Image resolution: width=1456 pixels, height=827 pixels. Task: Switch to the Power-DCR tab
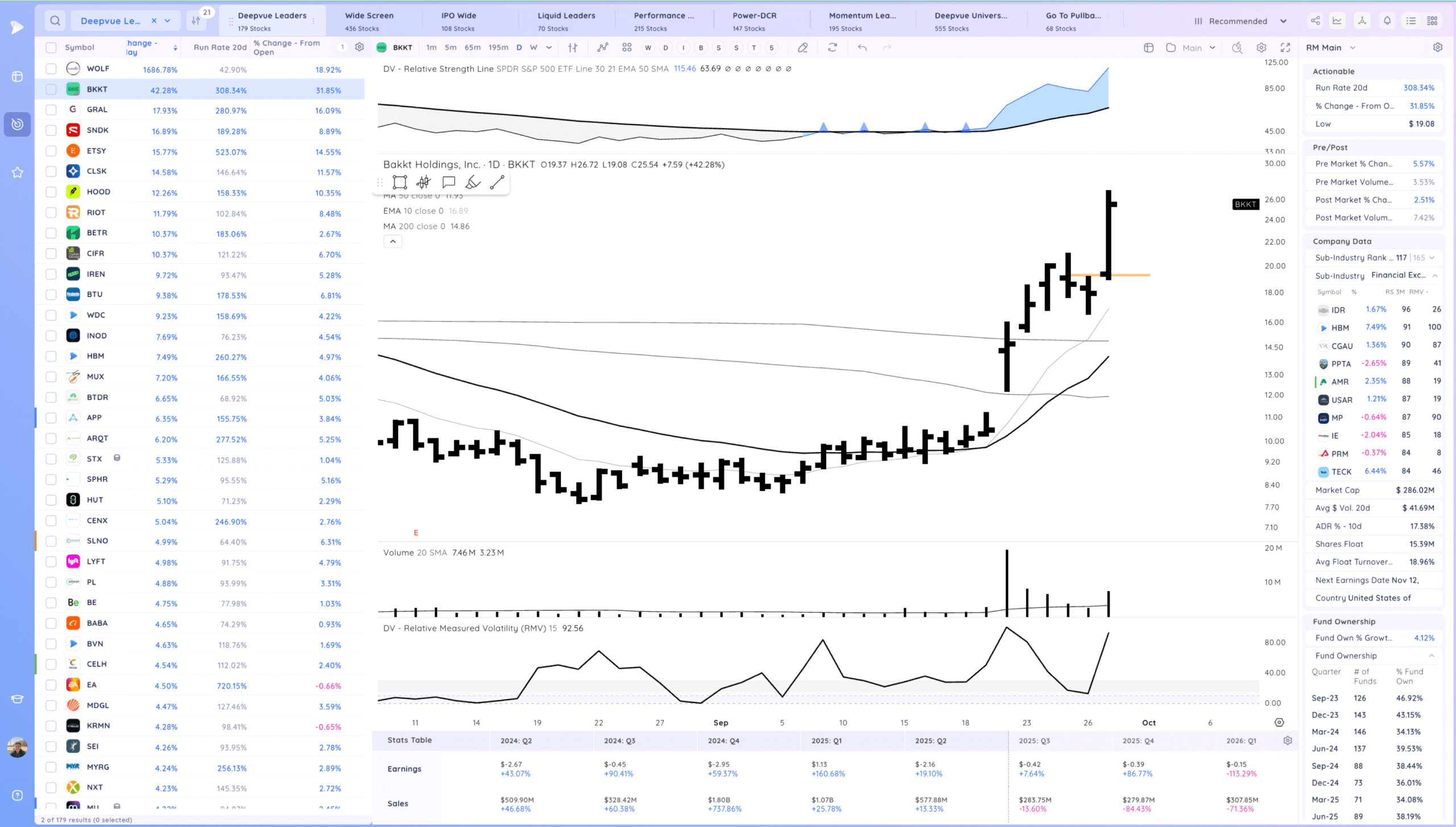click(x=754, y=21)
